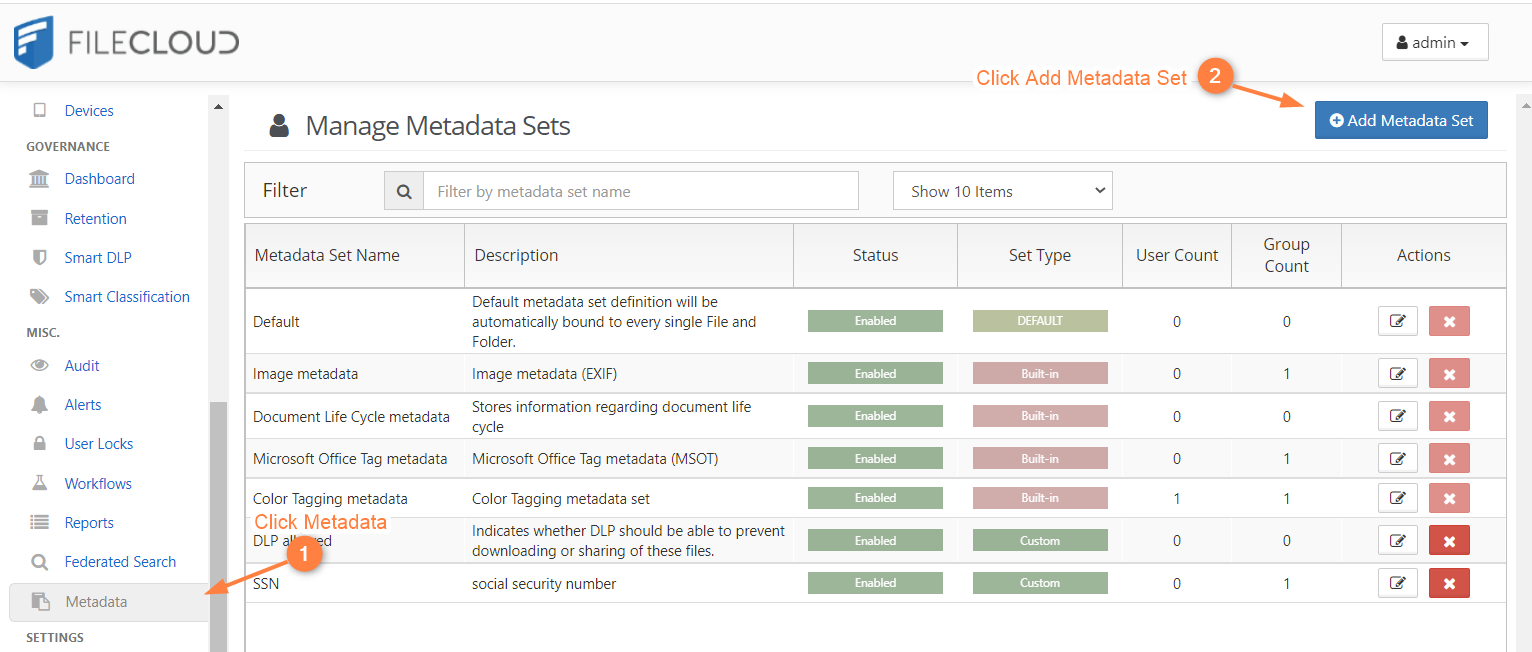Open the admin user dropdown
The image size is (1532, 652).
click(x=1434, y=43)
